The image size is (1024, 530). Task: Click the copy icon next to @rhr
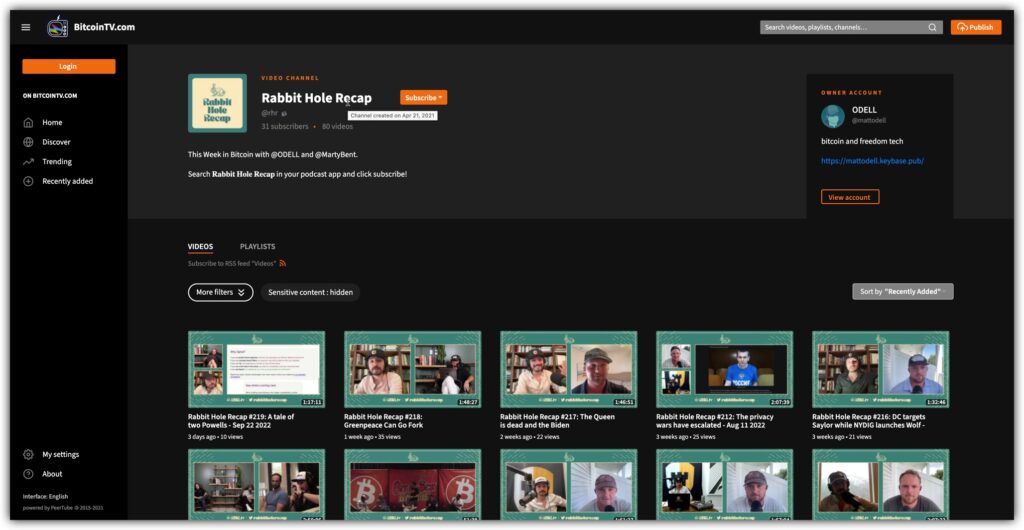pos(284,114)
